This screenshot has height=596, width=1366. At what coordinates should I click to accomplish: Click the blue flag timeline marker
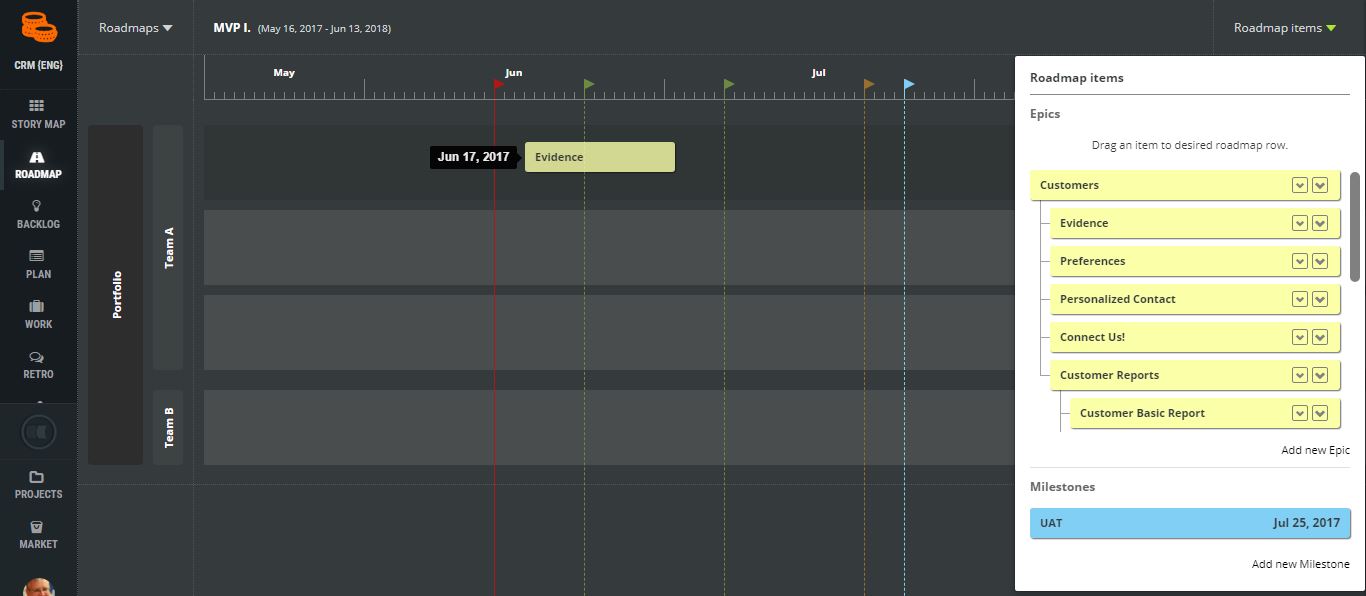[909, 84]
